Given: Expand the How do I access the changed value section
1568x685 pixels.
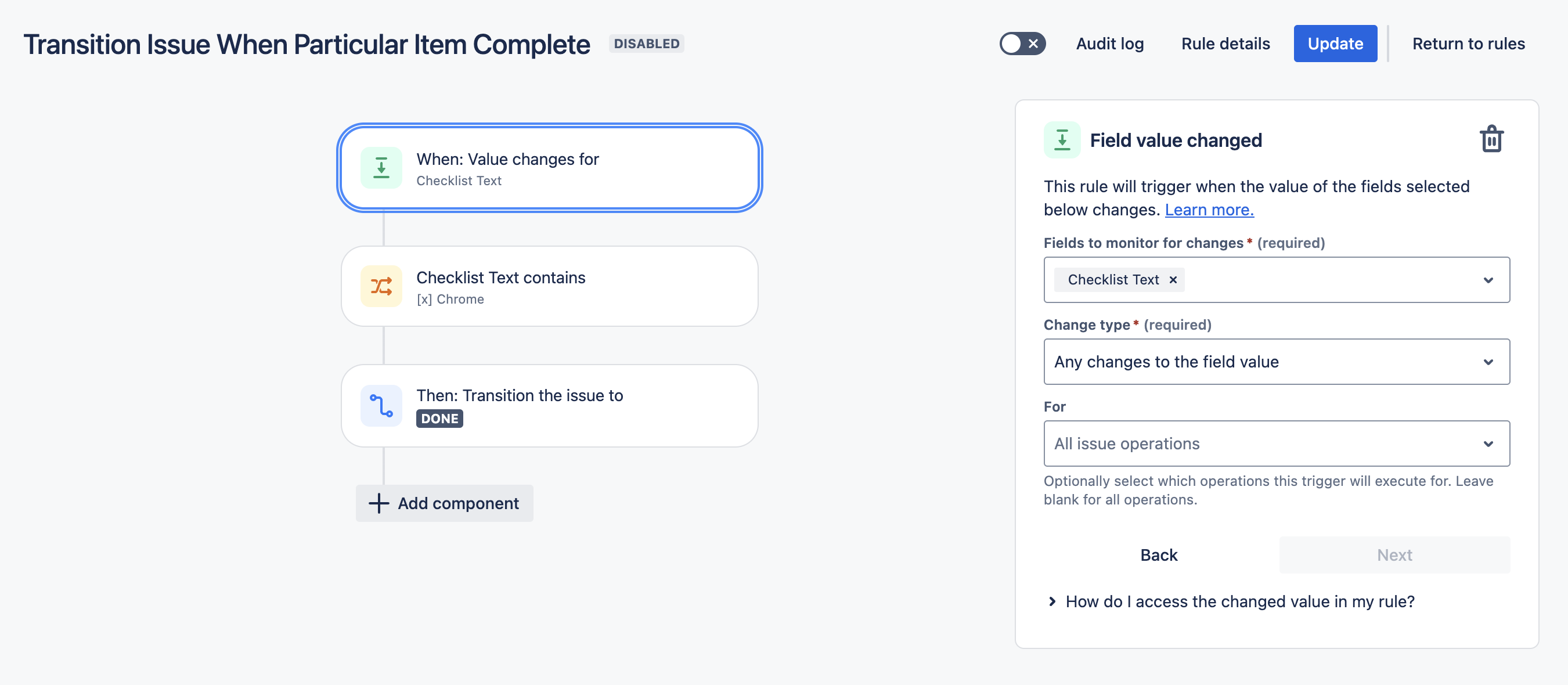Looking at the screenshot, I should click(1239, 601).
